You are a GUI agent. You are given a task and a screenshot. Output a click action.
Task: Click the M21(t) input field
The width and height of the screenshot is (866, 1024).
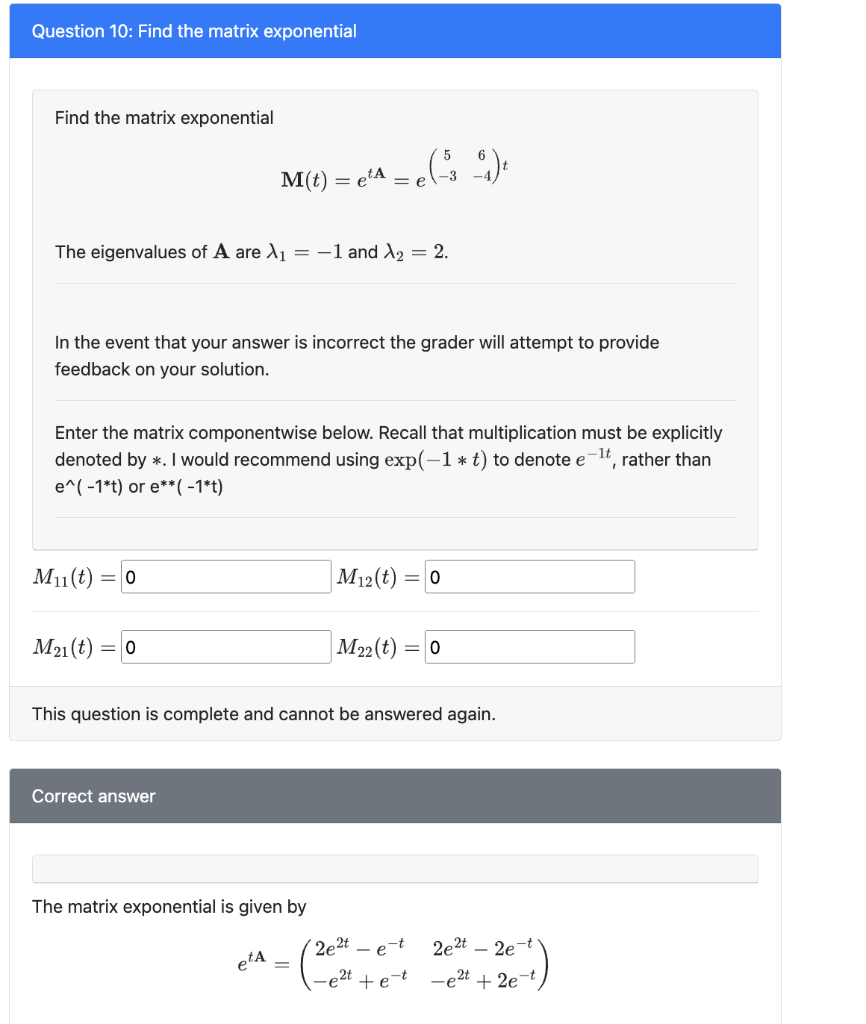coord(225,646)
